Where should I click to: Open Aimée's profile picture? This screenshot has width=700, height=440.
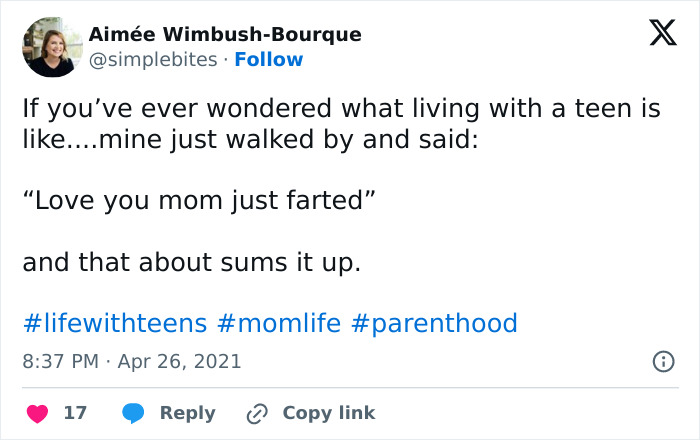click(x=52, y=46)
